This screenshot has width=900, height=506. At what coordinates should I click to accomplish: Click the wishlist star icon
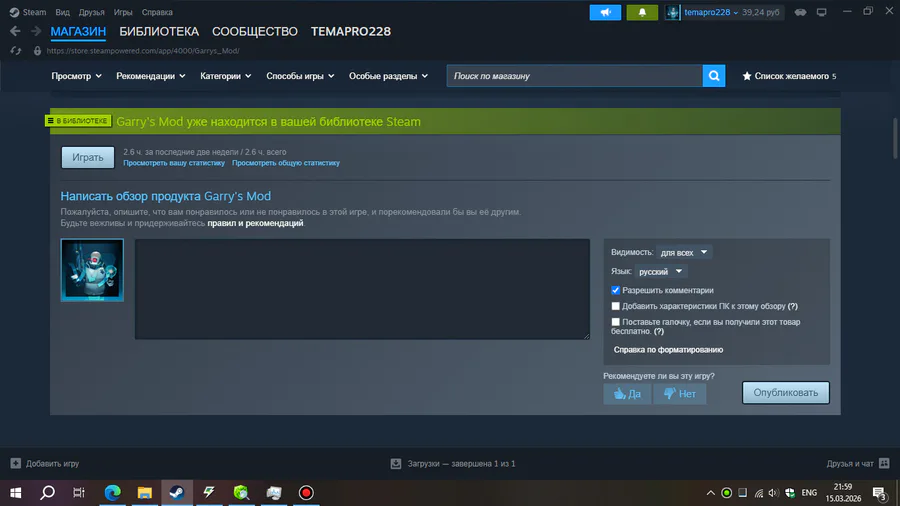pos(746,76)
